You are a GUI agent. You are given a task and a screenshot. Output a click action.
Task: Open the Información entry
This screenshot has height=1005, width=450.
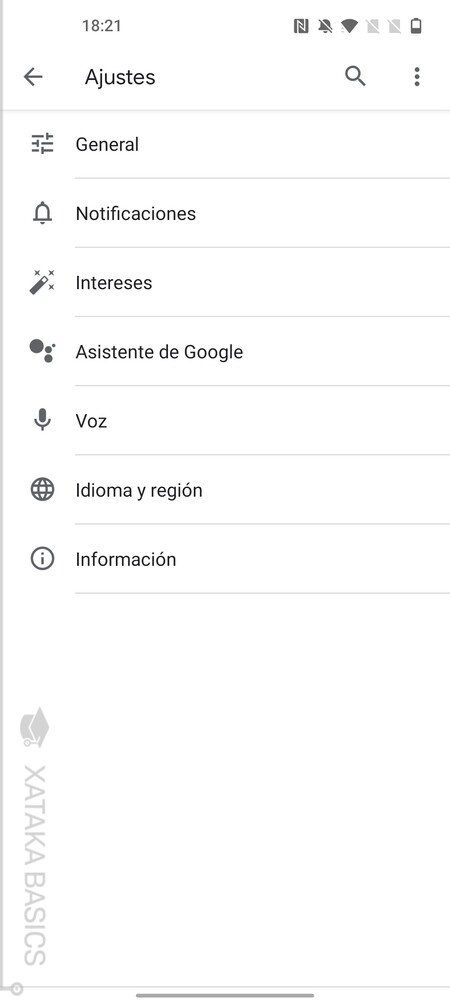(225, 559)
